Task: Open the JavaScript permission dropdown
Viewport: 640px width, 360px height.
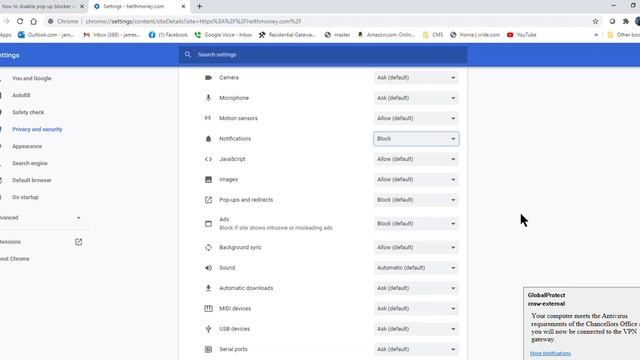Action: click(x=416, y=159)
